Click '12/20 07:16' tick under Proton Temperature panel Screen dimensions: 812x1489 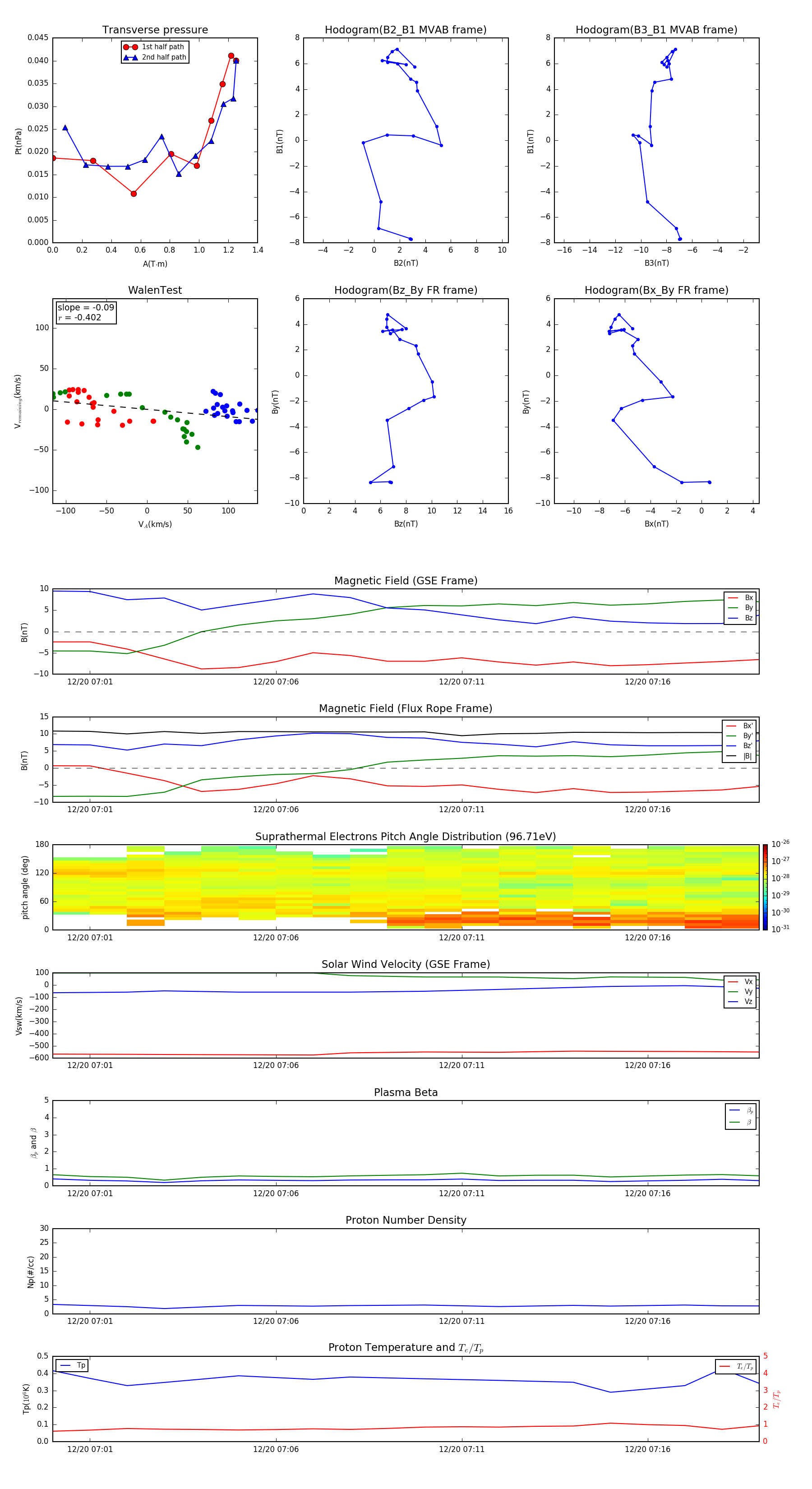tap(647, 1449)
